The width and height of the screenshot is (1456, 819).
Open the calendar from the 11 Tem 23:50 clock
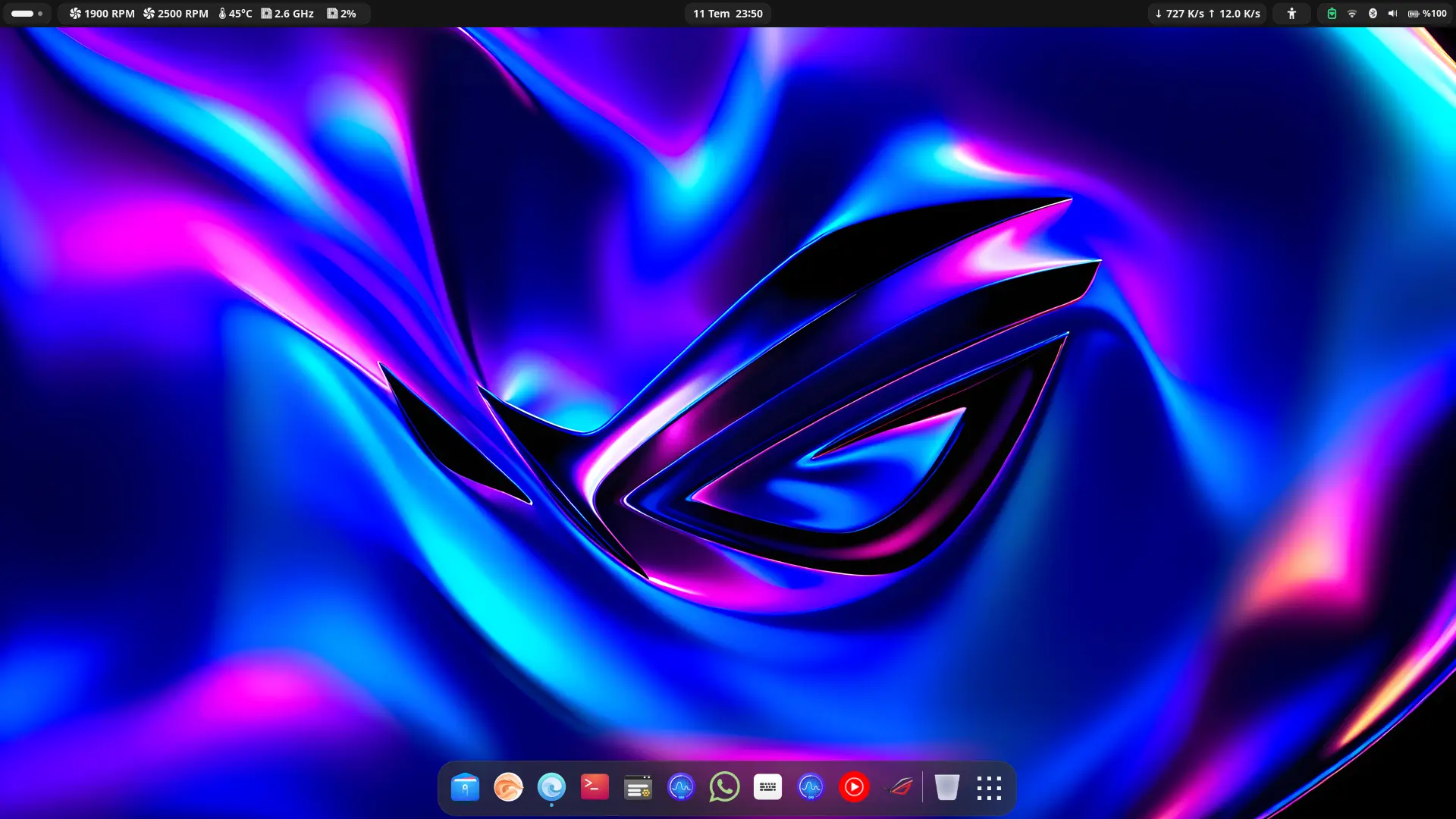click(728, 14)
